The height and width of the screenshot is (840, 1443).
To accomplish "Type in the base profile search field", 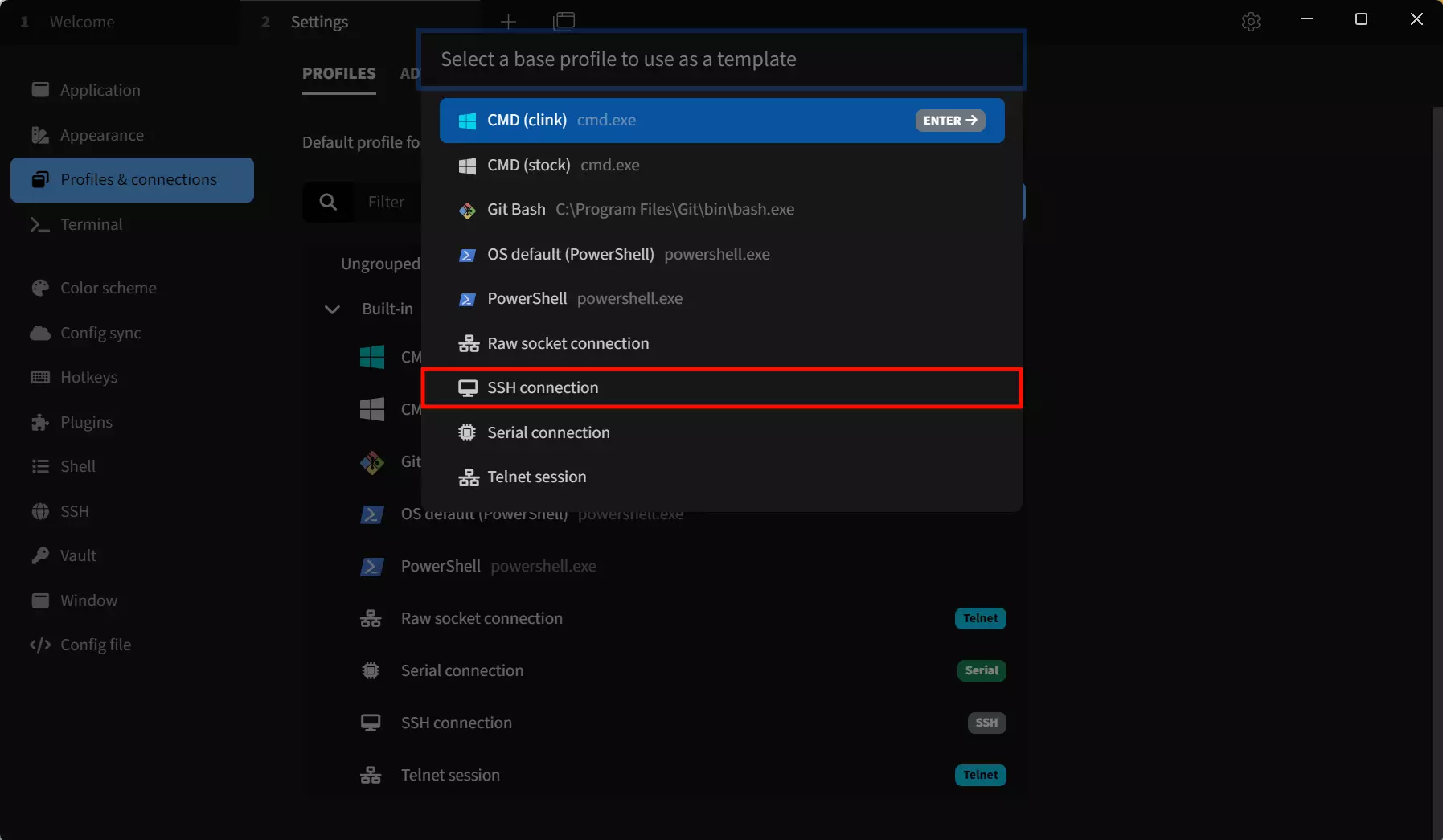I will 721,59.
